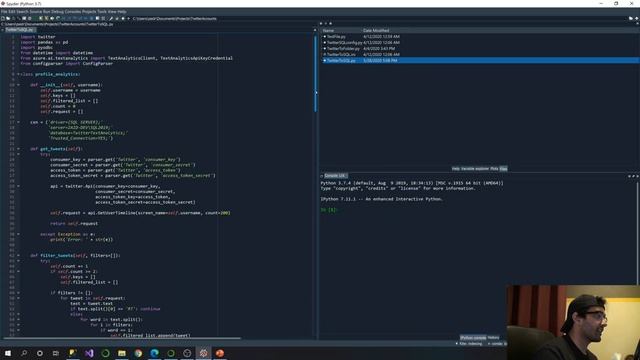The image size is (640, 360).
Task: Open the Run menu
Action: 47,11
